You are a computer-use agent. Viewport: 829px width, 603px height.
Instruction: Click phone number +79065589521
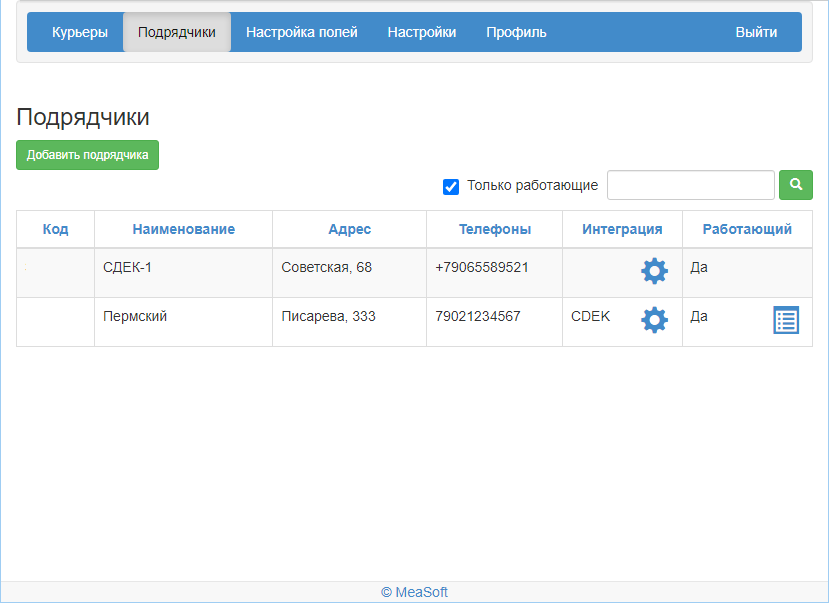(482, 267)
